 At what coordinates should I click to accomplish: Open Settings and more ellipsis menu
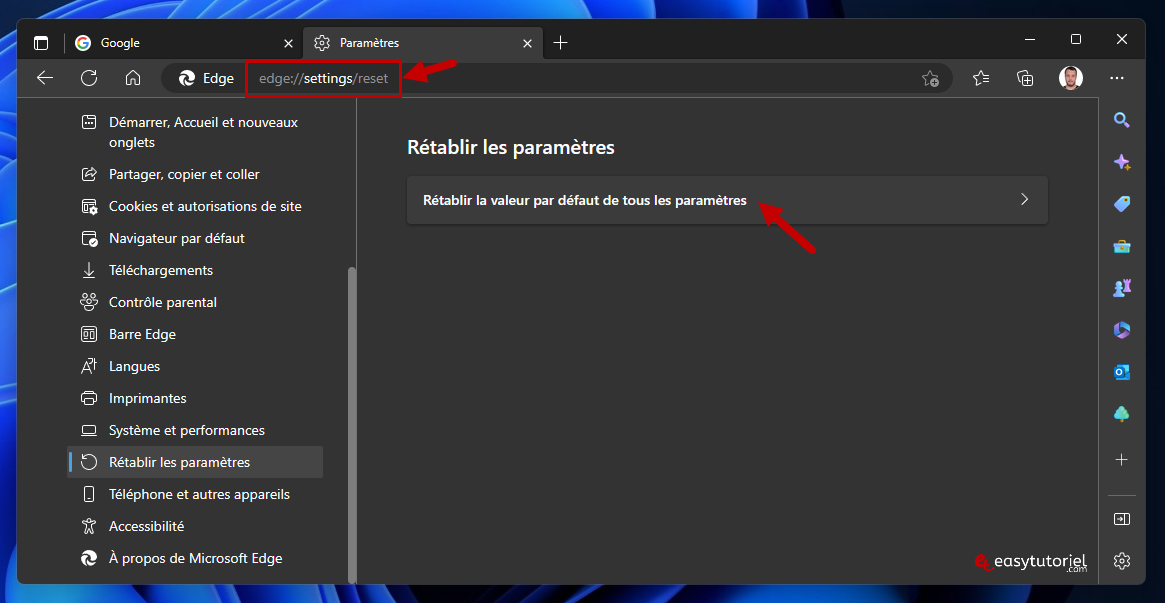click(x=1117, y=78)
